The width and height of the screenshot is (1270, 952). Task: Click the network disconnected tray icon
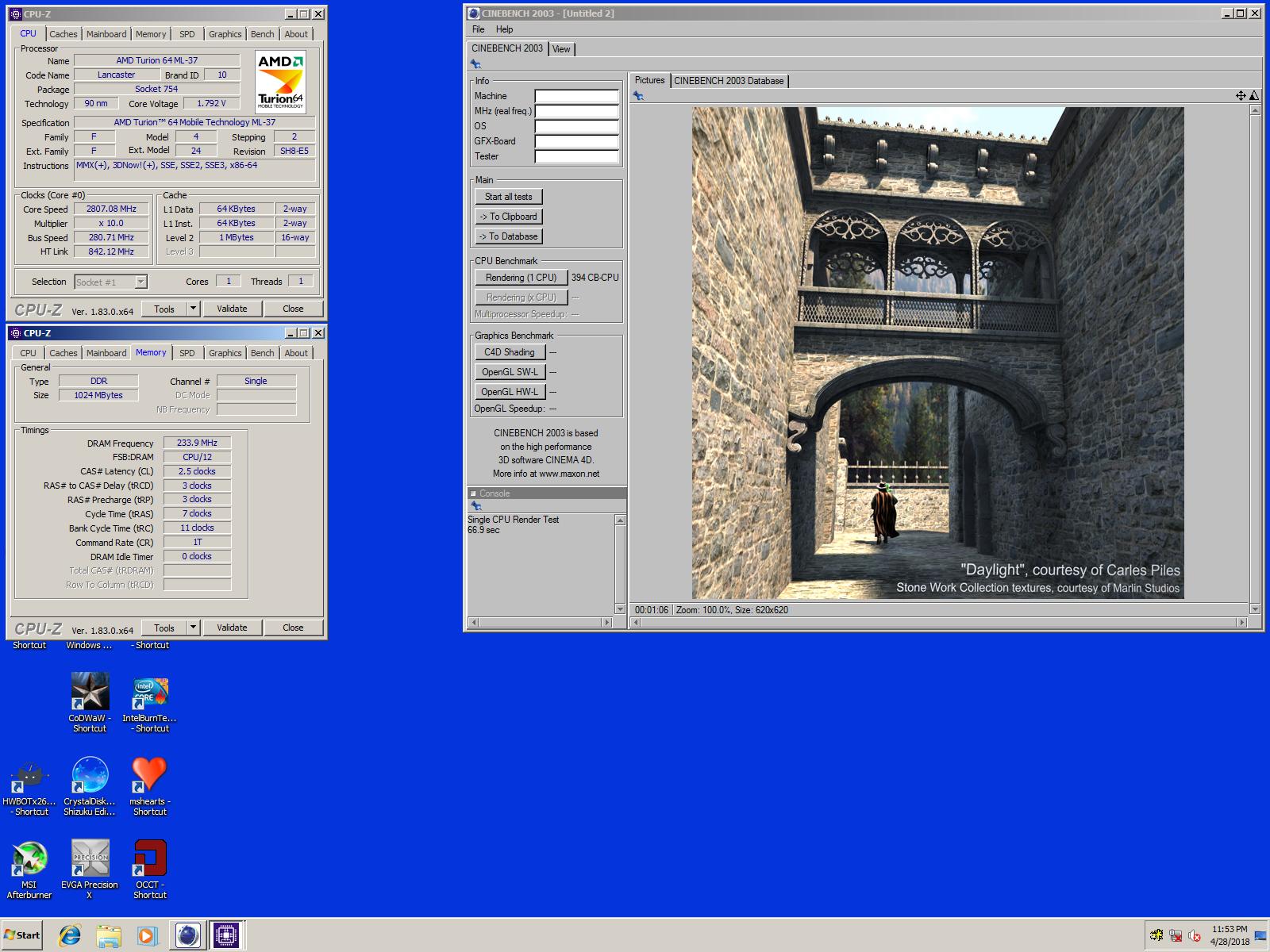tap(1176, 936)
